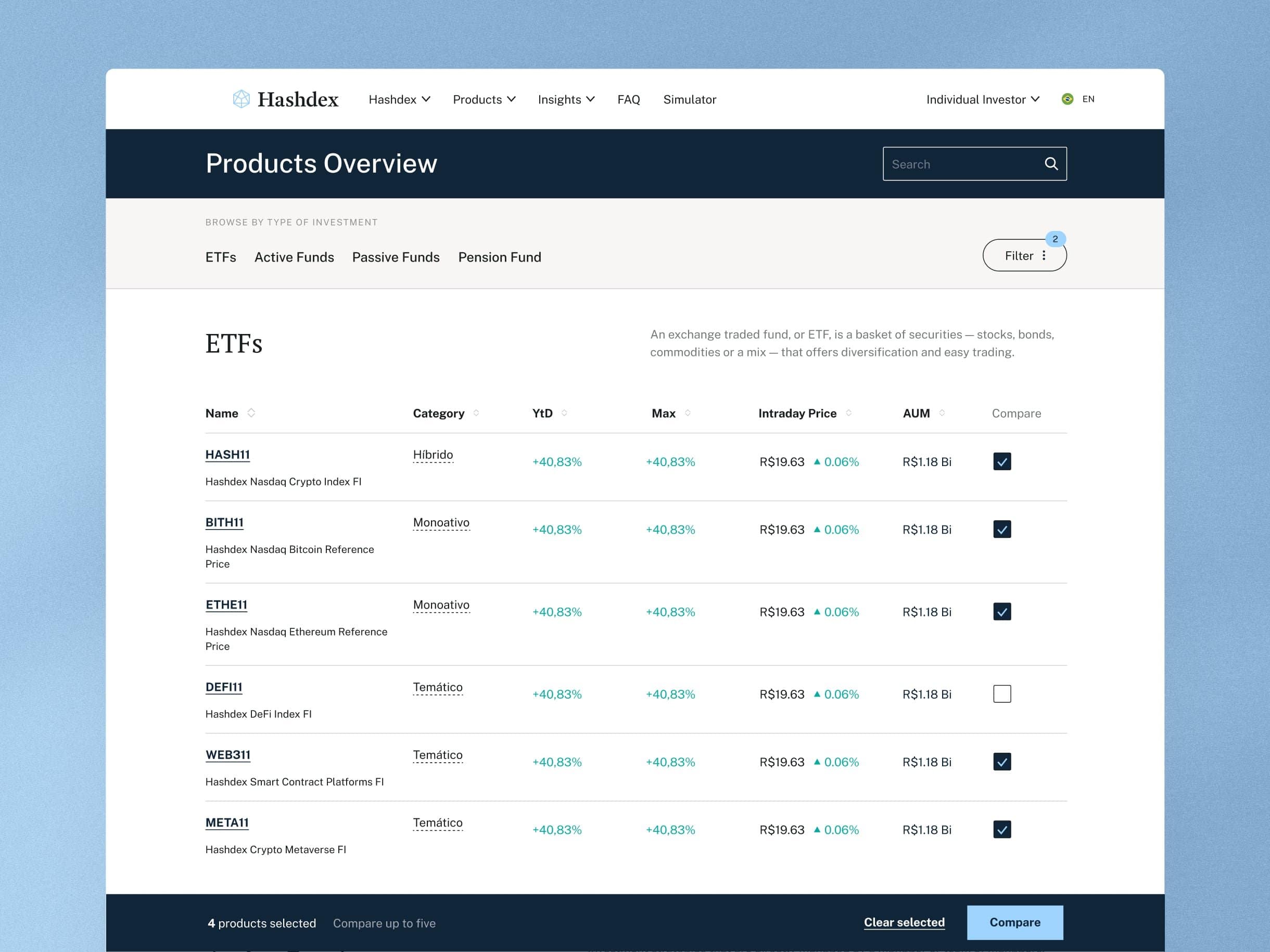Click Monoativo category in BITH11 row
Viewport: 1270px width, 952px height.
click(441, 523)
